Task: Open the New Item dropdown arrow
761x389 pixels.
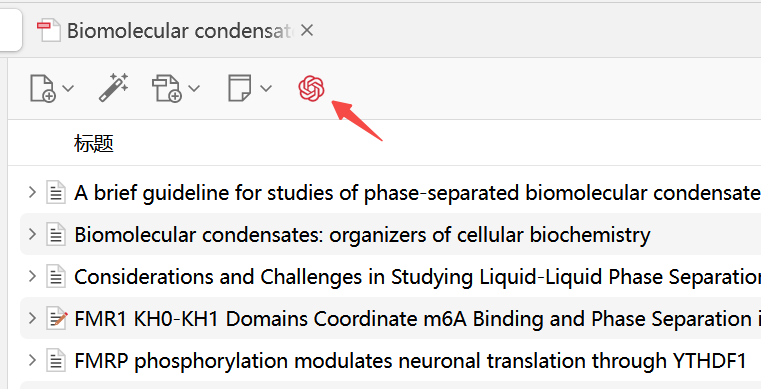Action: [68, 88]
